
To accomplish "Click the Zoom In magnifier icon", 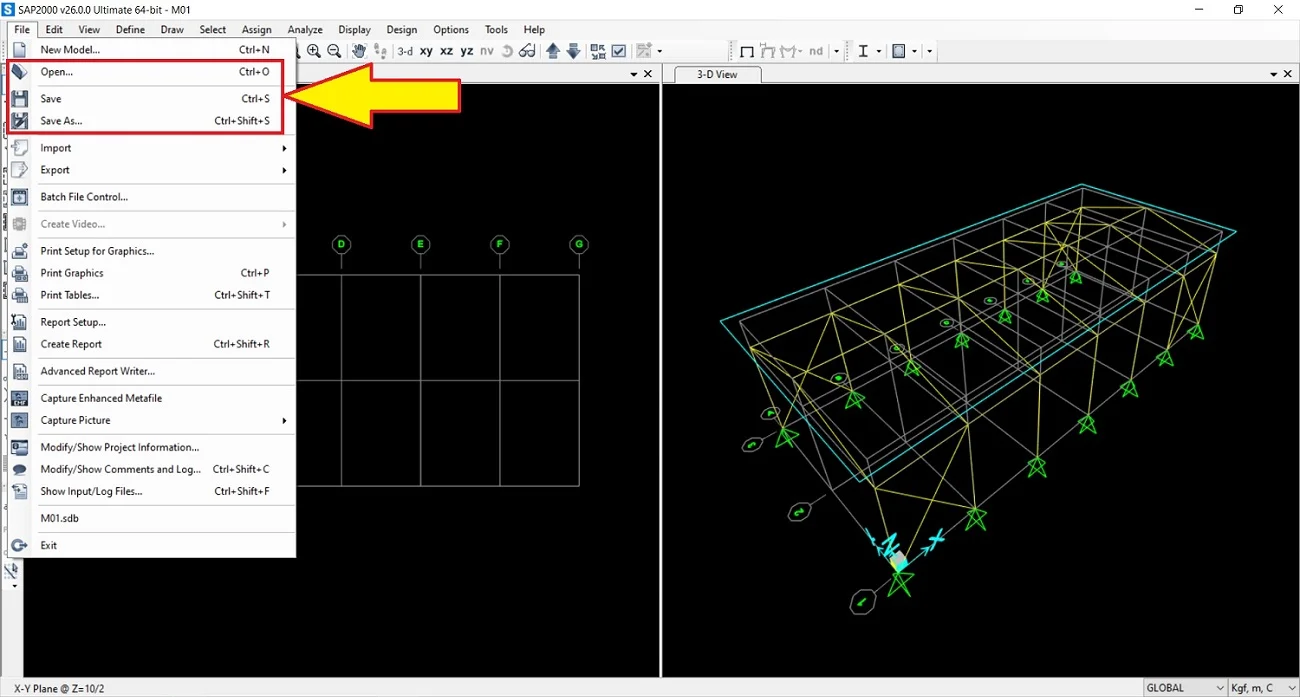I will click(314, 51).
